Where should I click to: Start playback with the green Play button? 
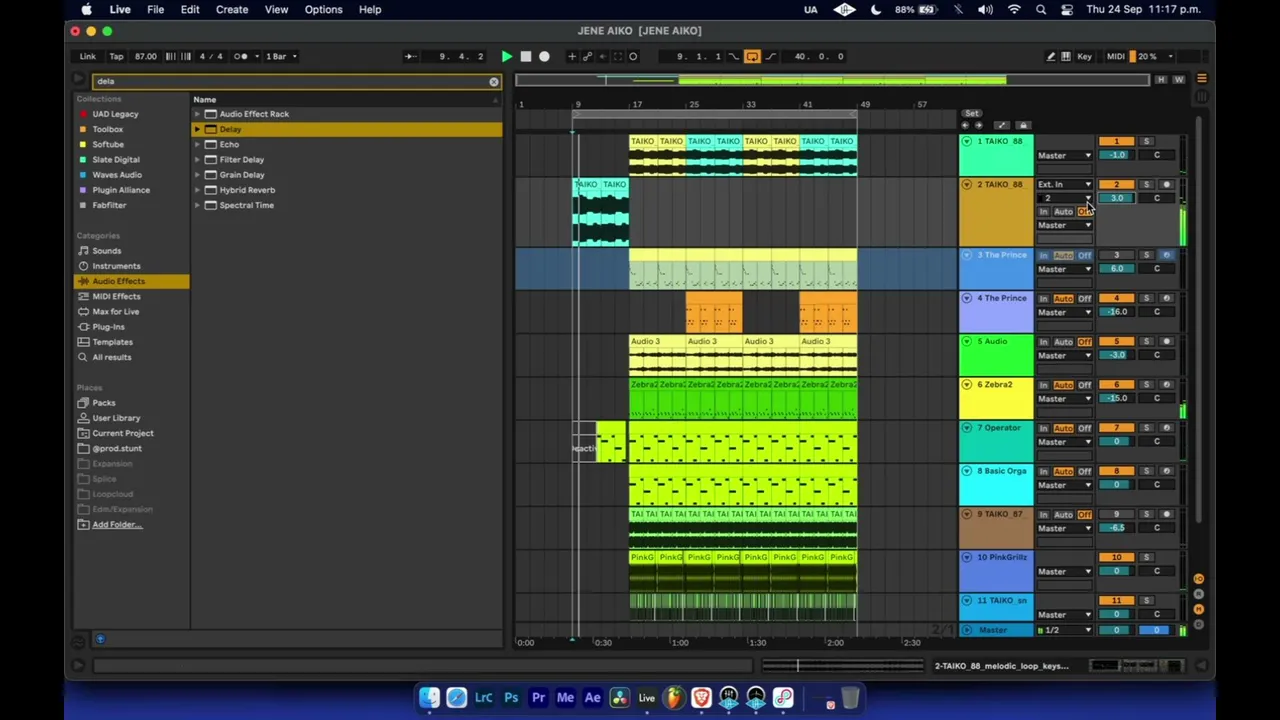pyautogui.click(x=506, y=56)
